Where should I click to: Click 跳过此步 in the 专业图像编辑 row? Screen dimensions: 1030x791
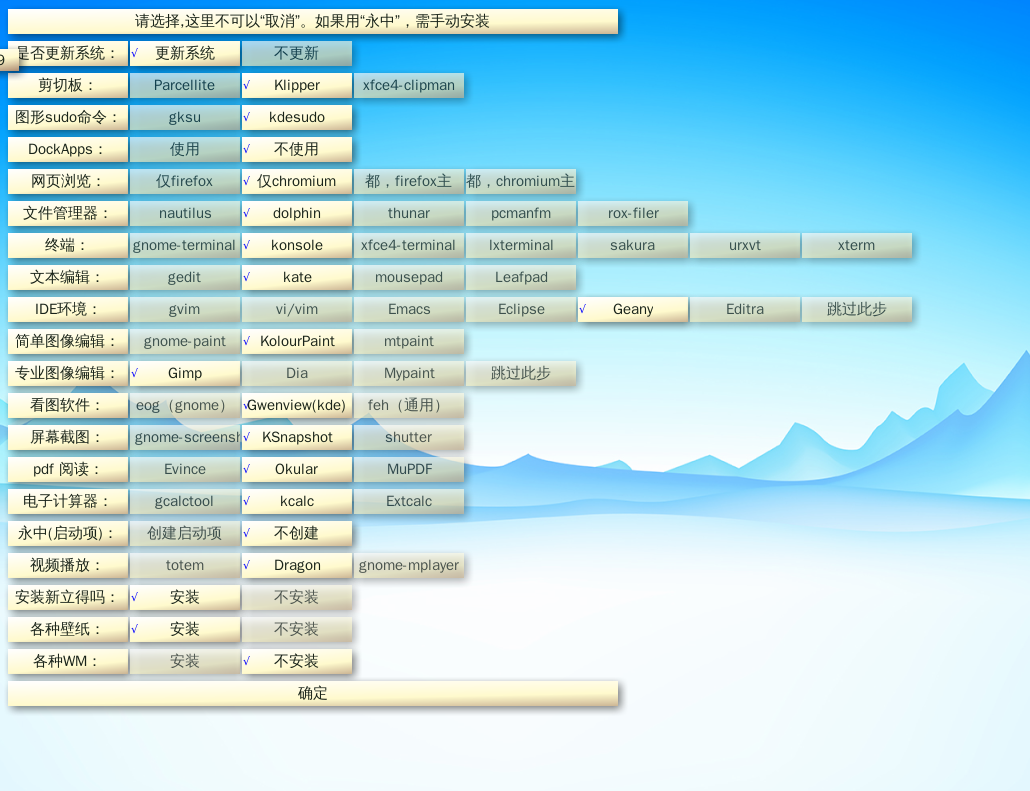(521, 373)
